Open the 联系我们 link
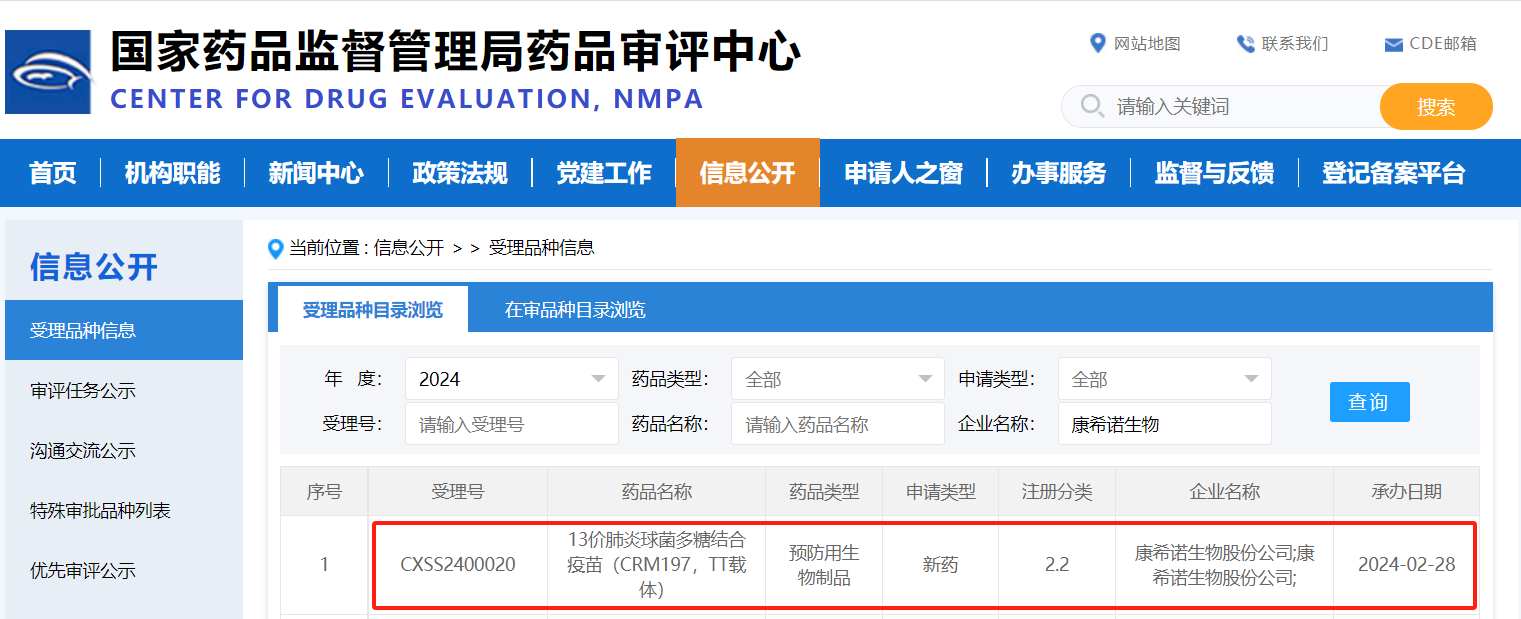Viewport: 1521px width, 619px height. (1295, 43)
